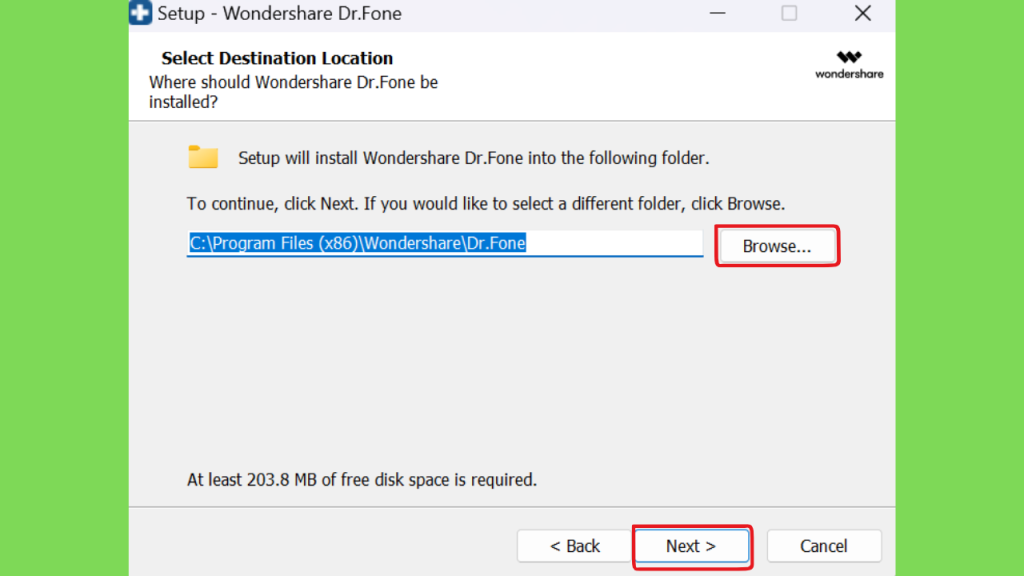Click the 'Where should Wondershare Dr.Fone be installed?' text

coord(293,92)
